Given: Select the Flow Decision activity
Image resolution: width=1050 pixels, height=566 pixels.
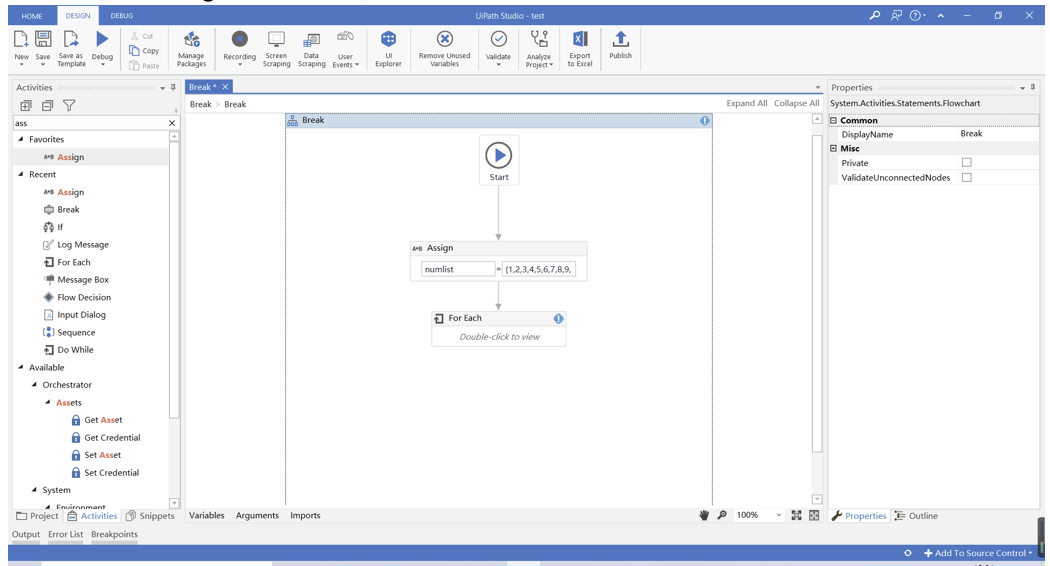Looking at the screenshot, I should click(x=77, y=297).
